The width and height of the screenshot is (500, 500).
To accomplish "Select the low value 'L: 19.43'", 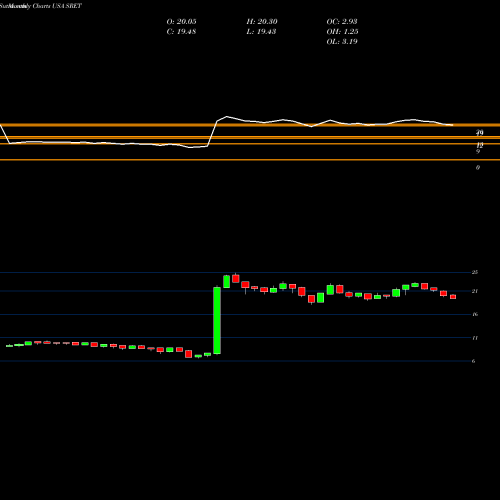I will (261, 31).
